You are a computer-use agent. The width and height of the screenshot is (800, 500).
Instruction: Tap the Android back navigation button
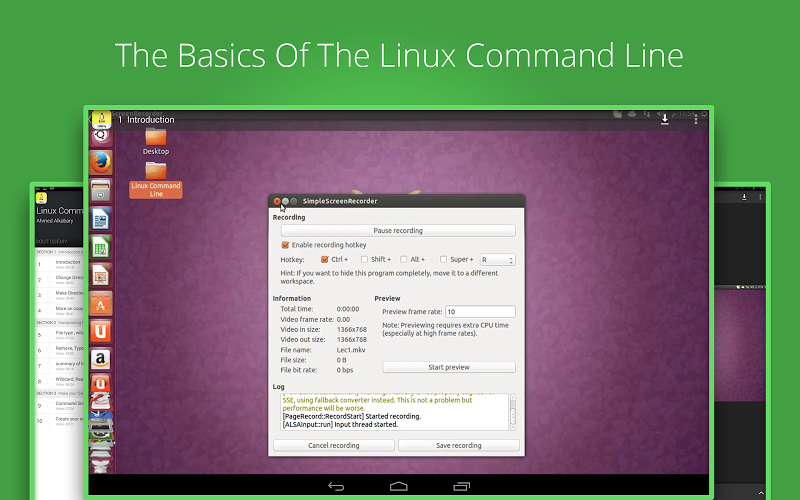[336, 486]
